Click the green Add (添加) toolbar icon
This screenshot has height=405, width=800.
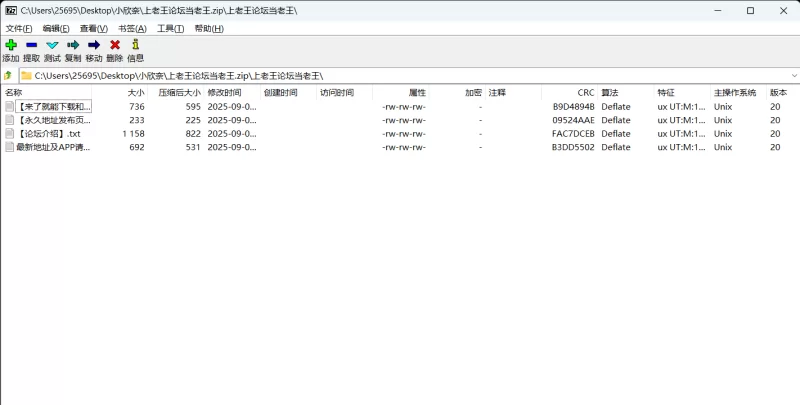[11, 45]
